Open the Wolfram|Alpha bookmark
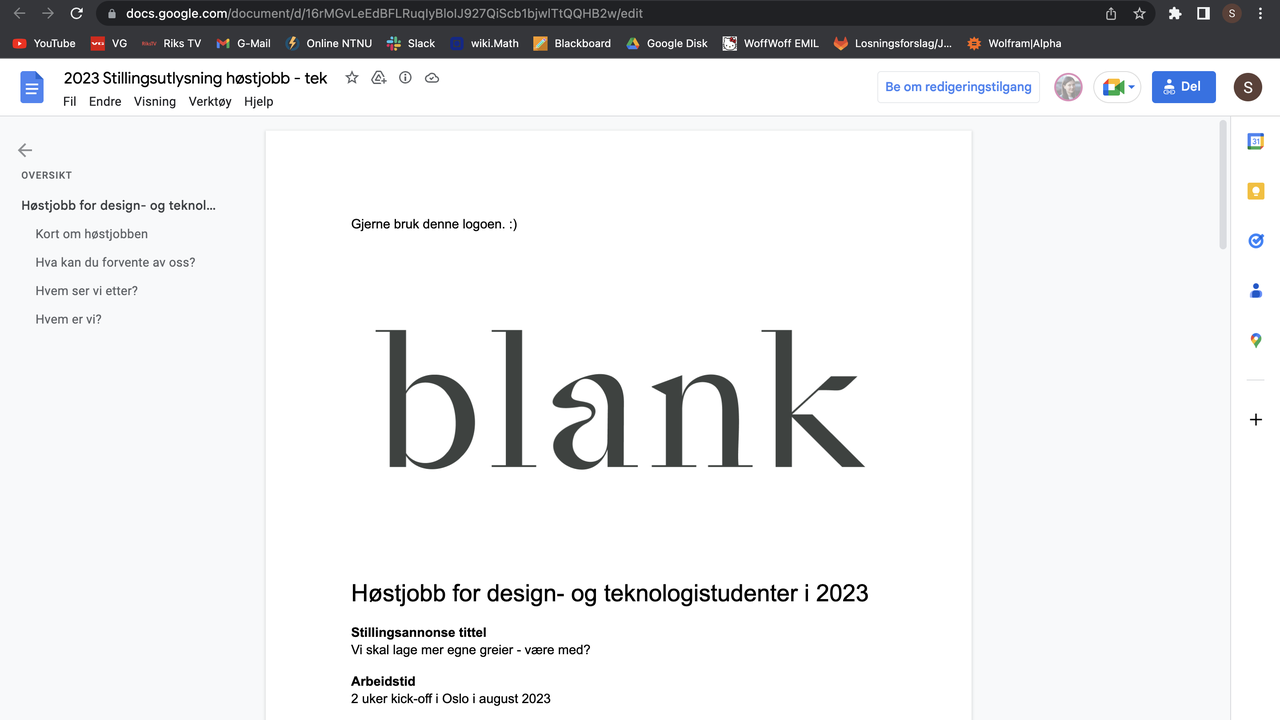Screen dimensions: 1280x720 tap(1014, 43)
